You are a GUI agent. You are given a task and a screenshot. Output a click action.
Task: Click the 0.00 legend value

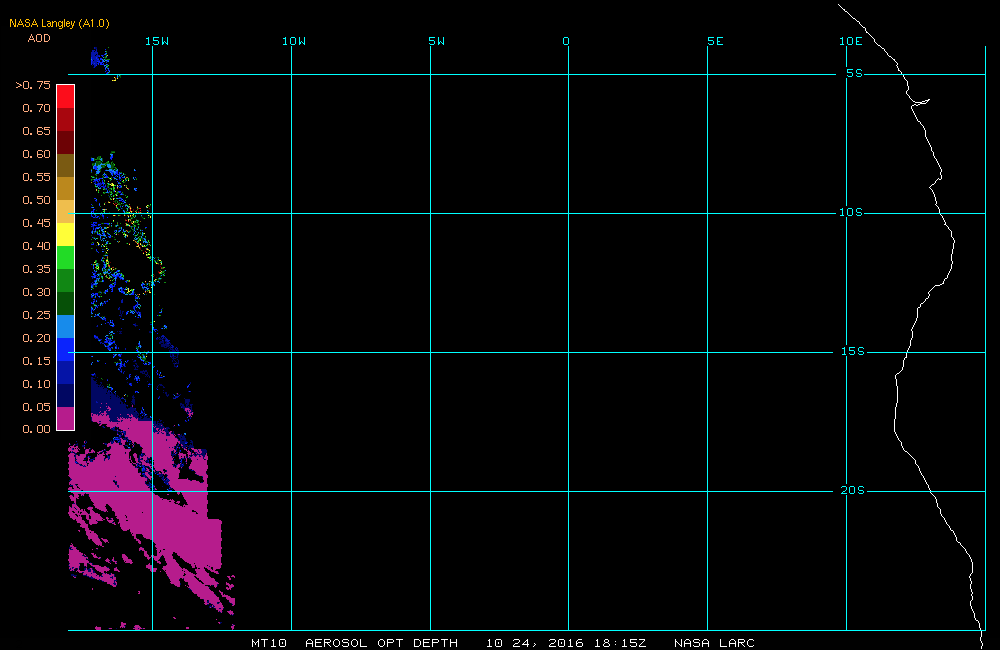tap(36, 429)
